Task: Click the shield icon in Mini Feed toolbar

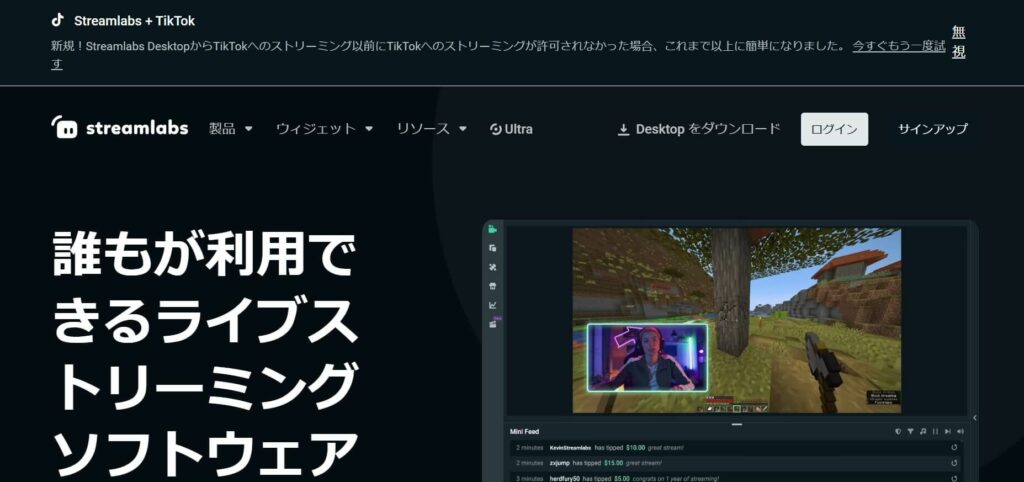Action: point(898,432)
